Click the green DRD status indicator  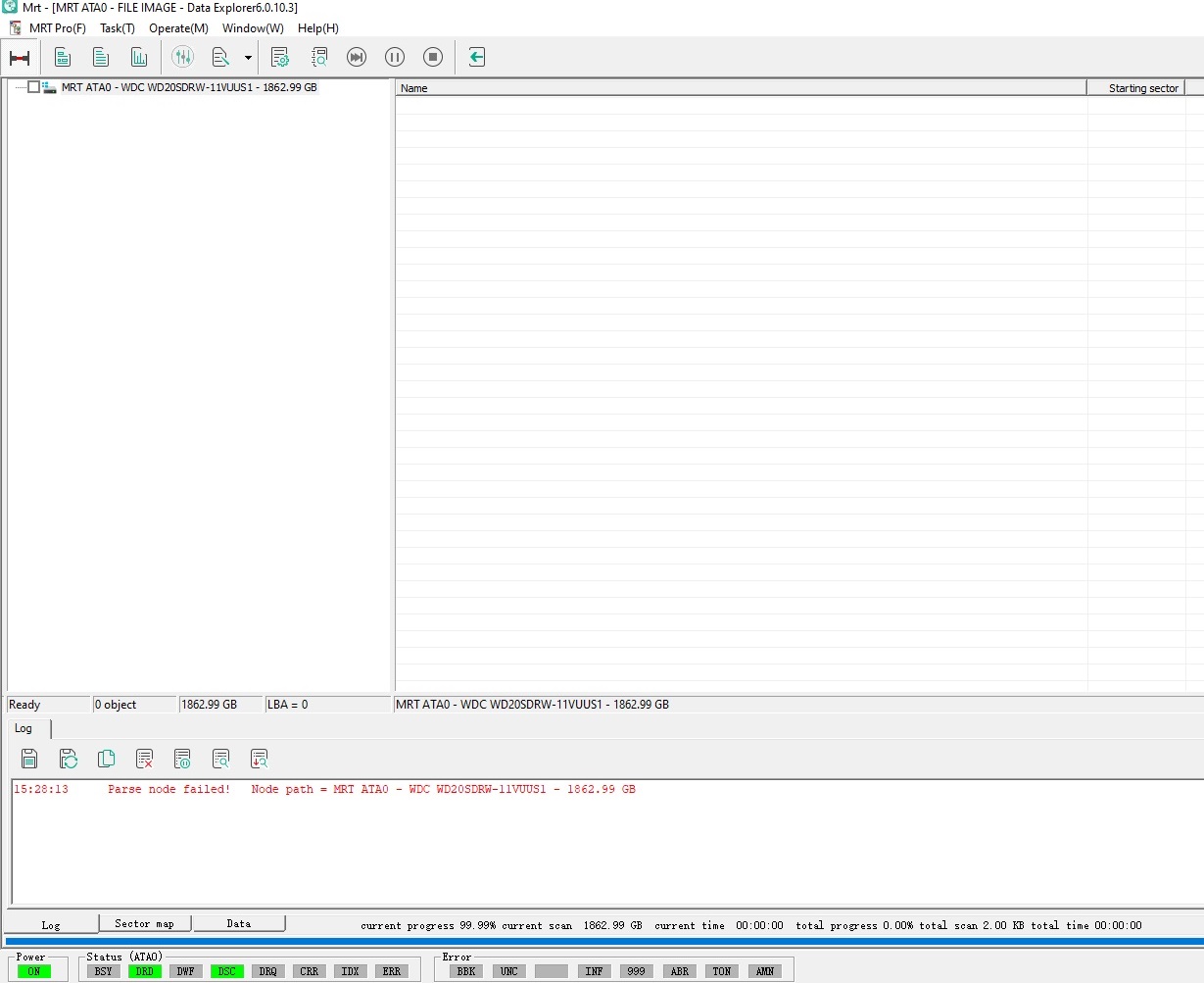(x=145, y=971)
